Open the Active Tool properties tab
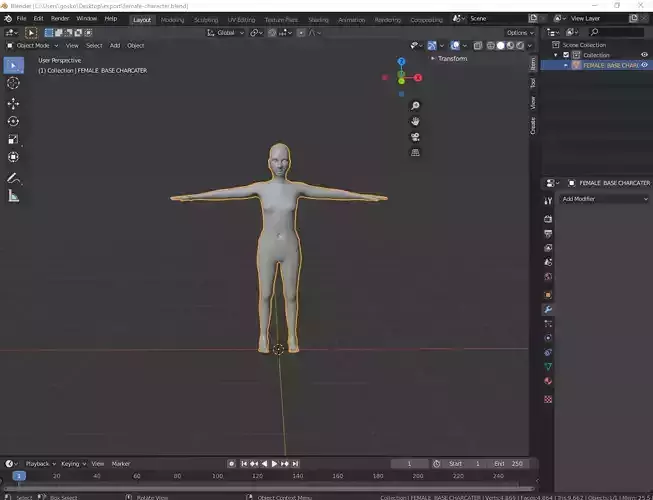 (548, 201)
